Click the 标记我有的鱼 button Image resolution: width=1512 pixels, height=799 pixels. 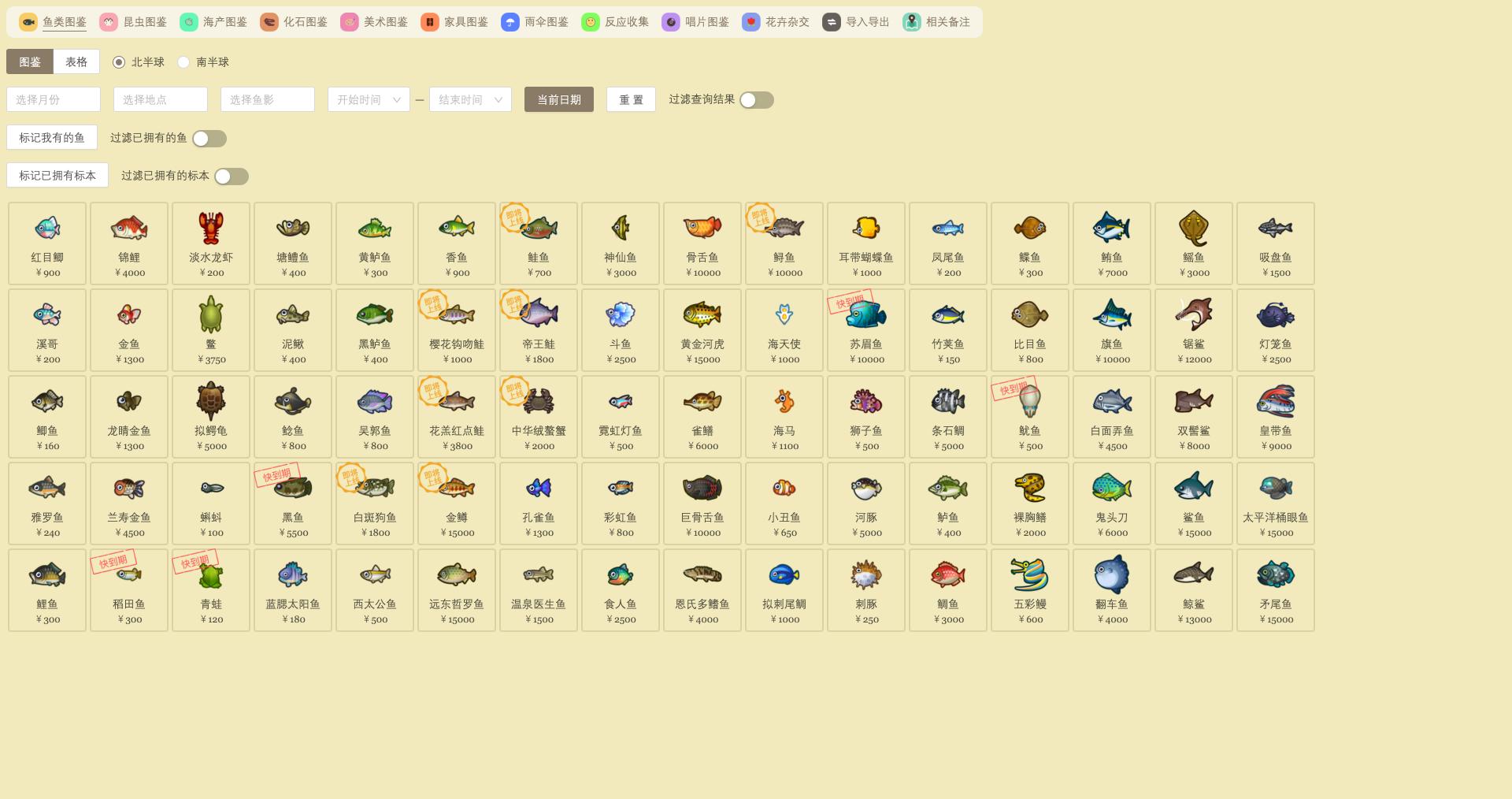point(52,137)
